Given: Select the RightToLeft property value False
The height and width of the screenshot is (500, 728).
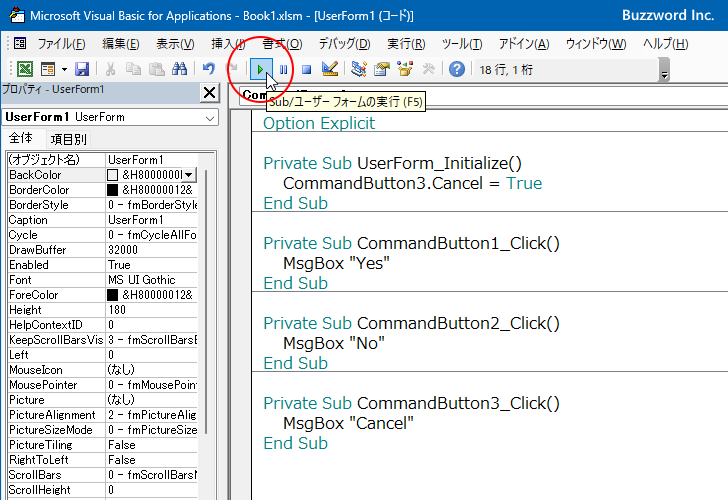Looking at the screenshot, I should pos(152,460).
